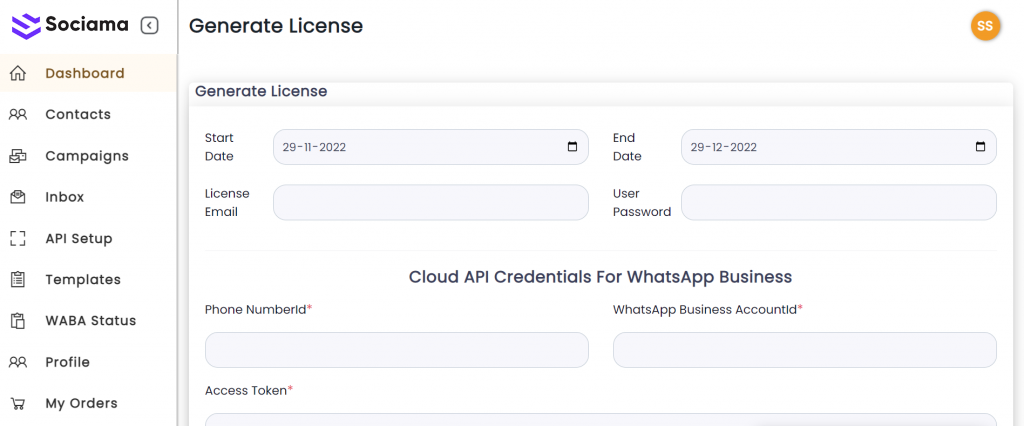
Task: Focus the License Email field
Action: click(430, 202)
